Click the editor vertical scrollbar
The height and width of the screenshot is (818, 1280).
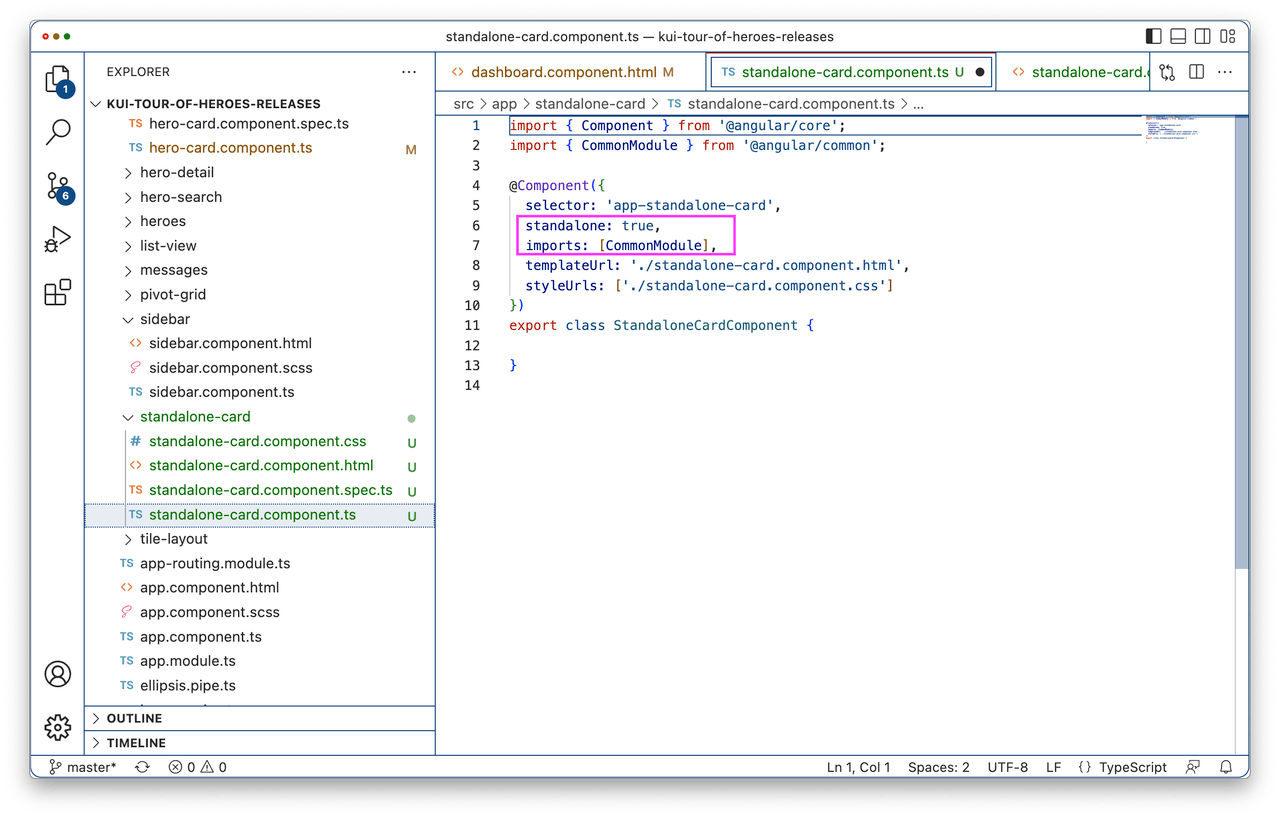coord(1242,340)
